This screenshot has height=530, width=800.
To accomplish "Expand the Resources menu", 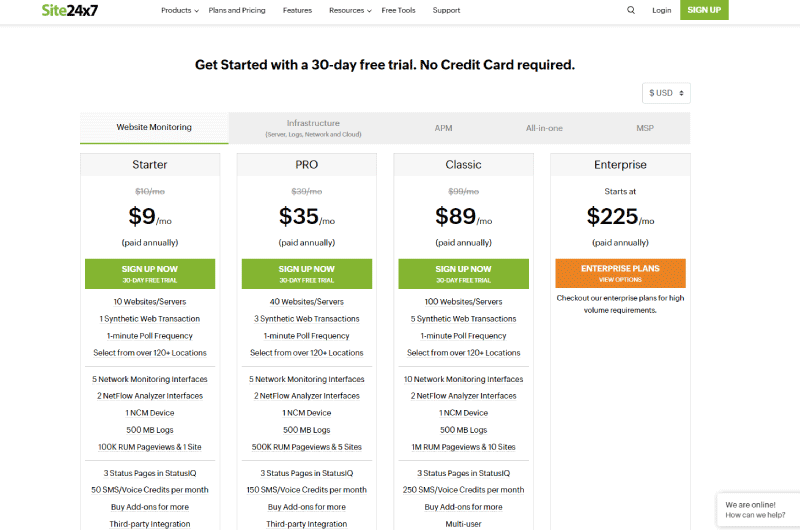I will coord(350,10).
